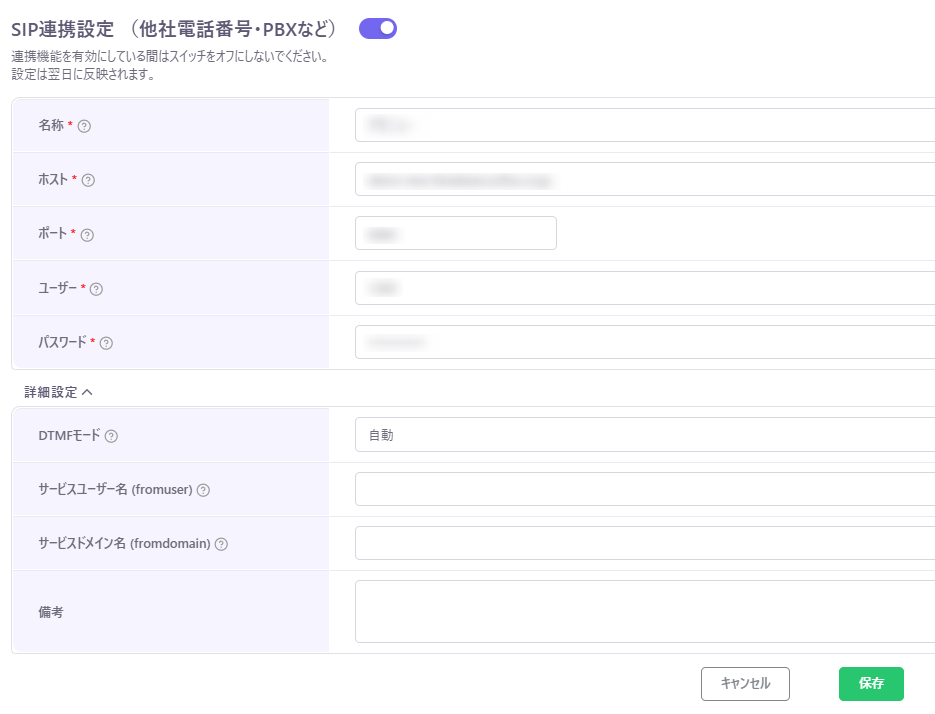The image size is (935, 714).
Task: Toggle the SIP連携設定 switch off
Action: tap(378, 28)
